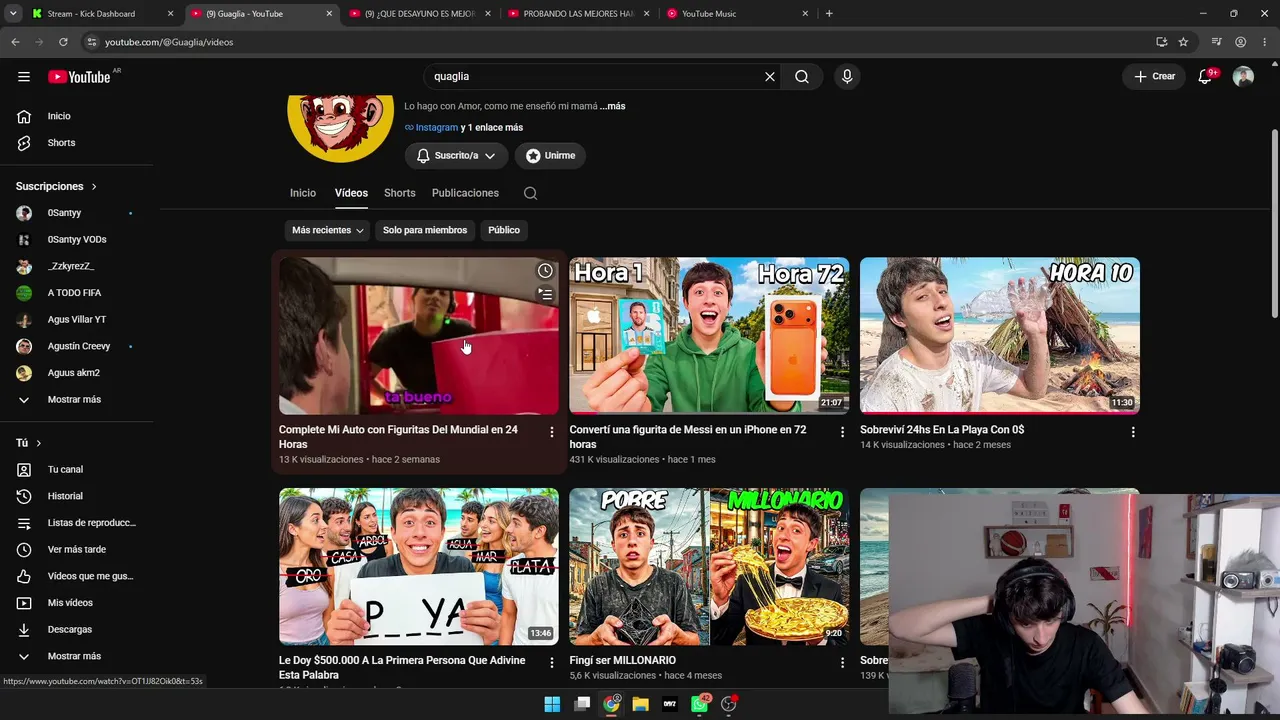Open the channel's Publicaciones tab

(x=465, y=193)
